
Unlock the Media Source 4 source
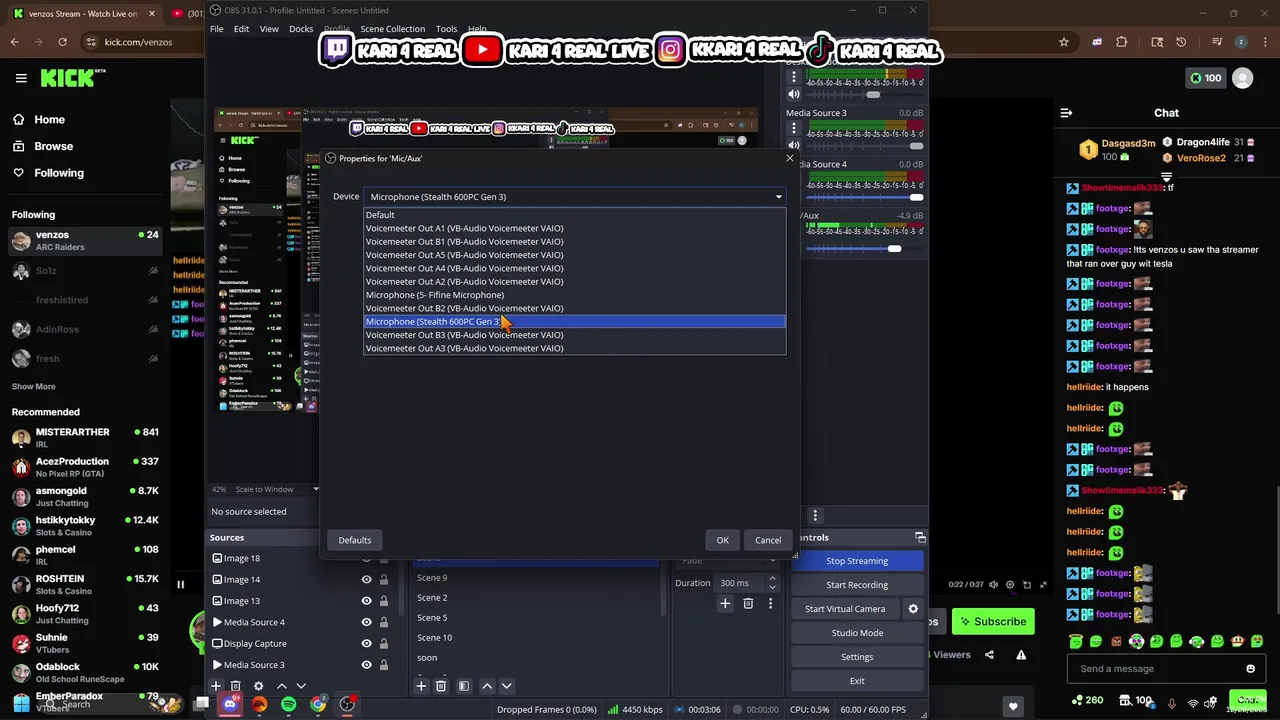tap(383, 622)
